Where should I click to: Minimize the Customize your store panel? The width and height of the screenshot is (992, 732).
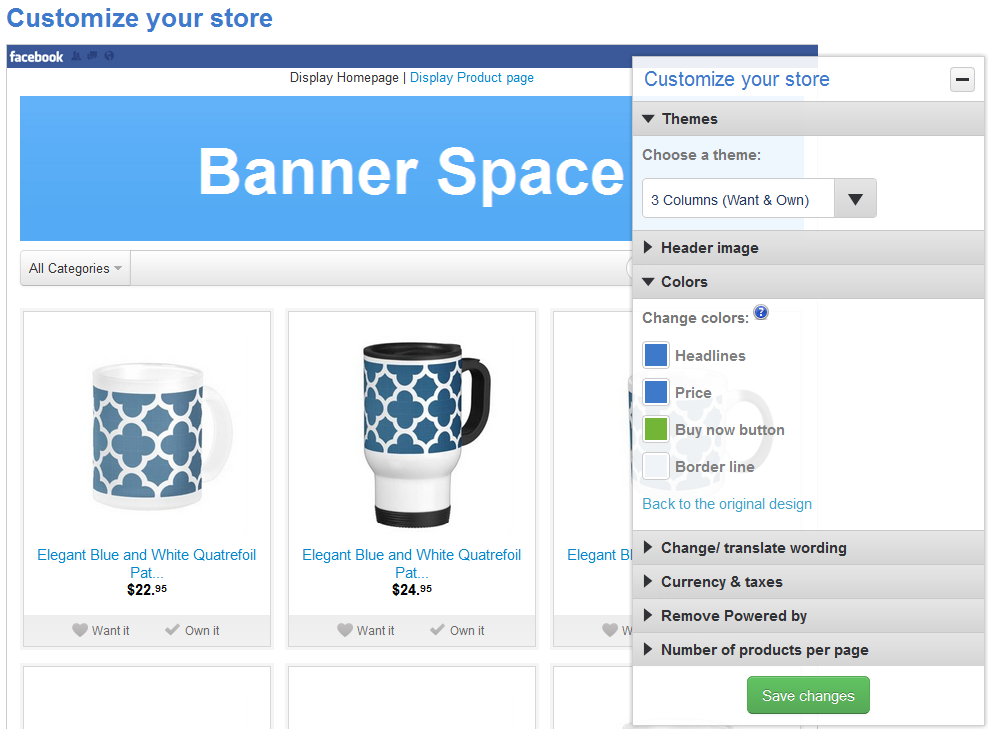pos(962,80)
